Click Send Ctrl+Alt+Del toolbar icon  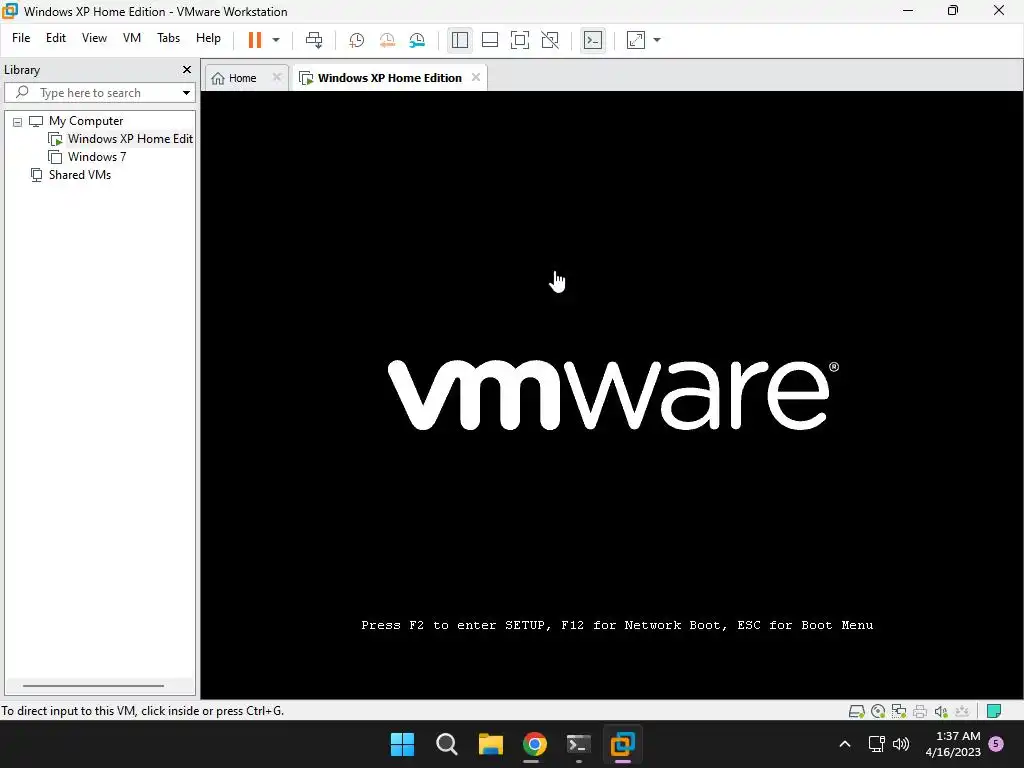tap(314, 40)
